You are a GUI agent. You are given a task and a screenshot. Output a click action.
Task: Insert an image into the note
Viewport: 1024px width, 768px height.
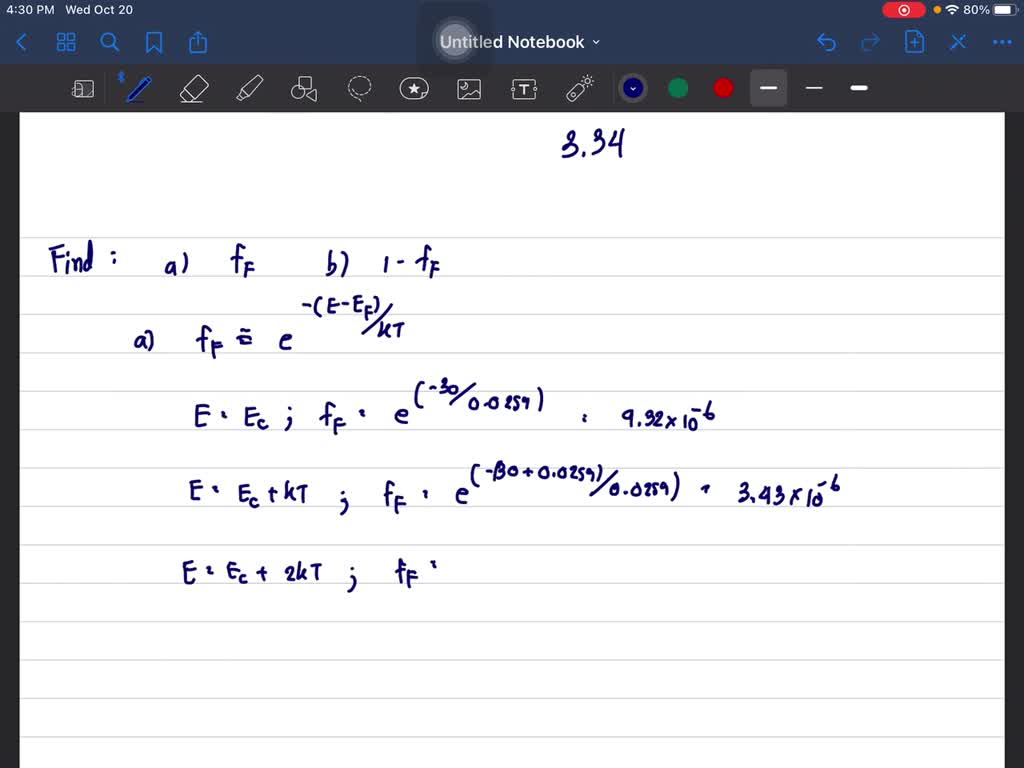point(469,88)
